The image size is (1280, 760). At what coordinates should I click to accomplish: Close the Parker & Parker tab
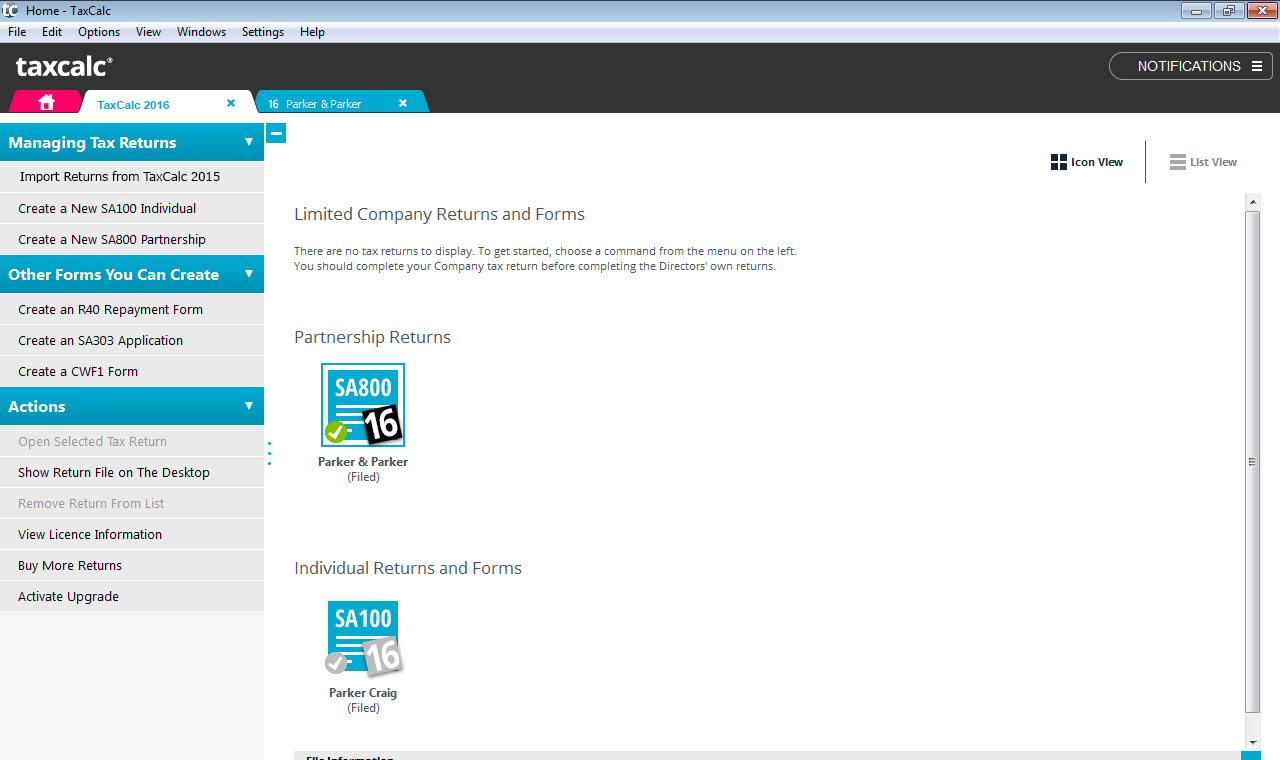tap(403, 103)
